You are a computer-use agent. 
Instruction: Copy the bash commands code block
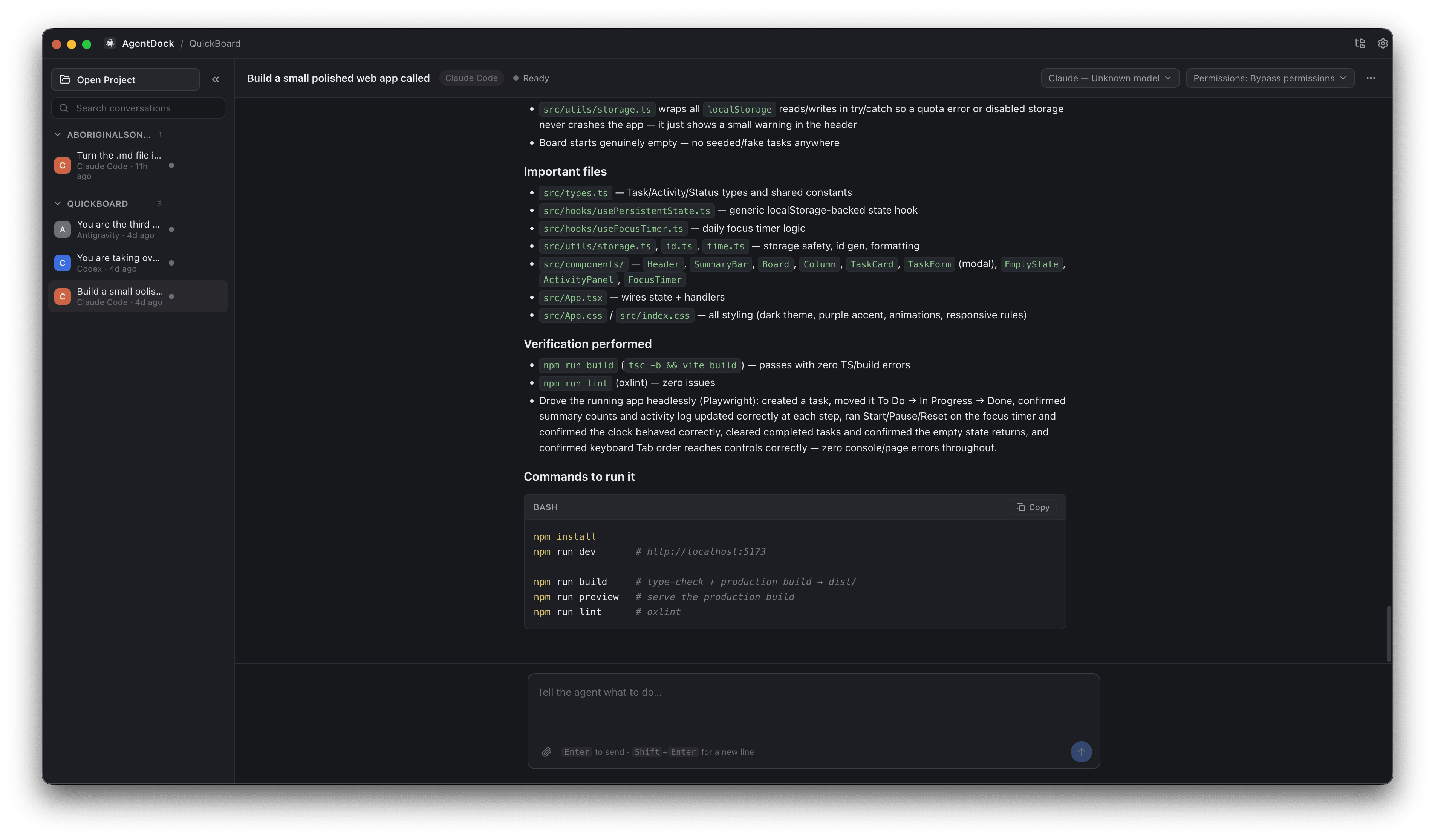coord(1033,507)
